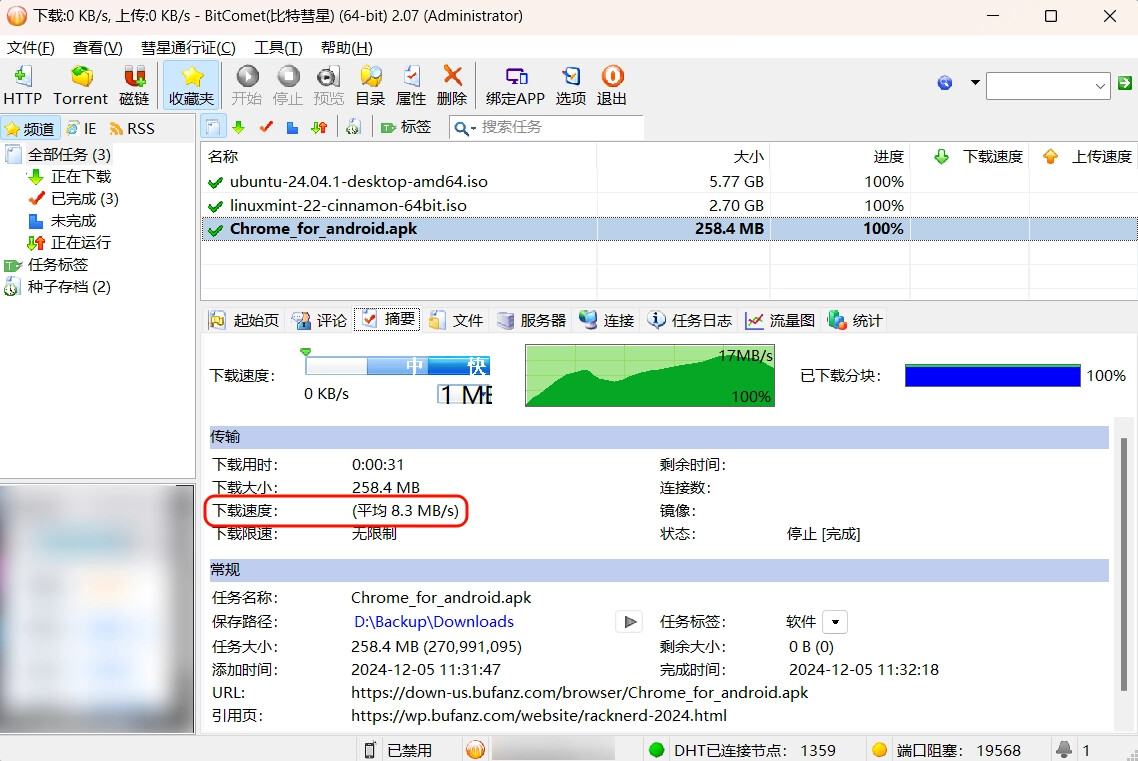Open the 帮助(H) menu

346,48
